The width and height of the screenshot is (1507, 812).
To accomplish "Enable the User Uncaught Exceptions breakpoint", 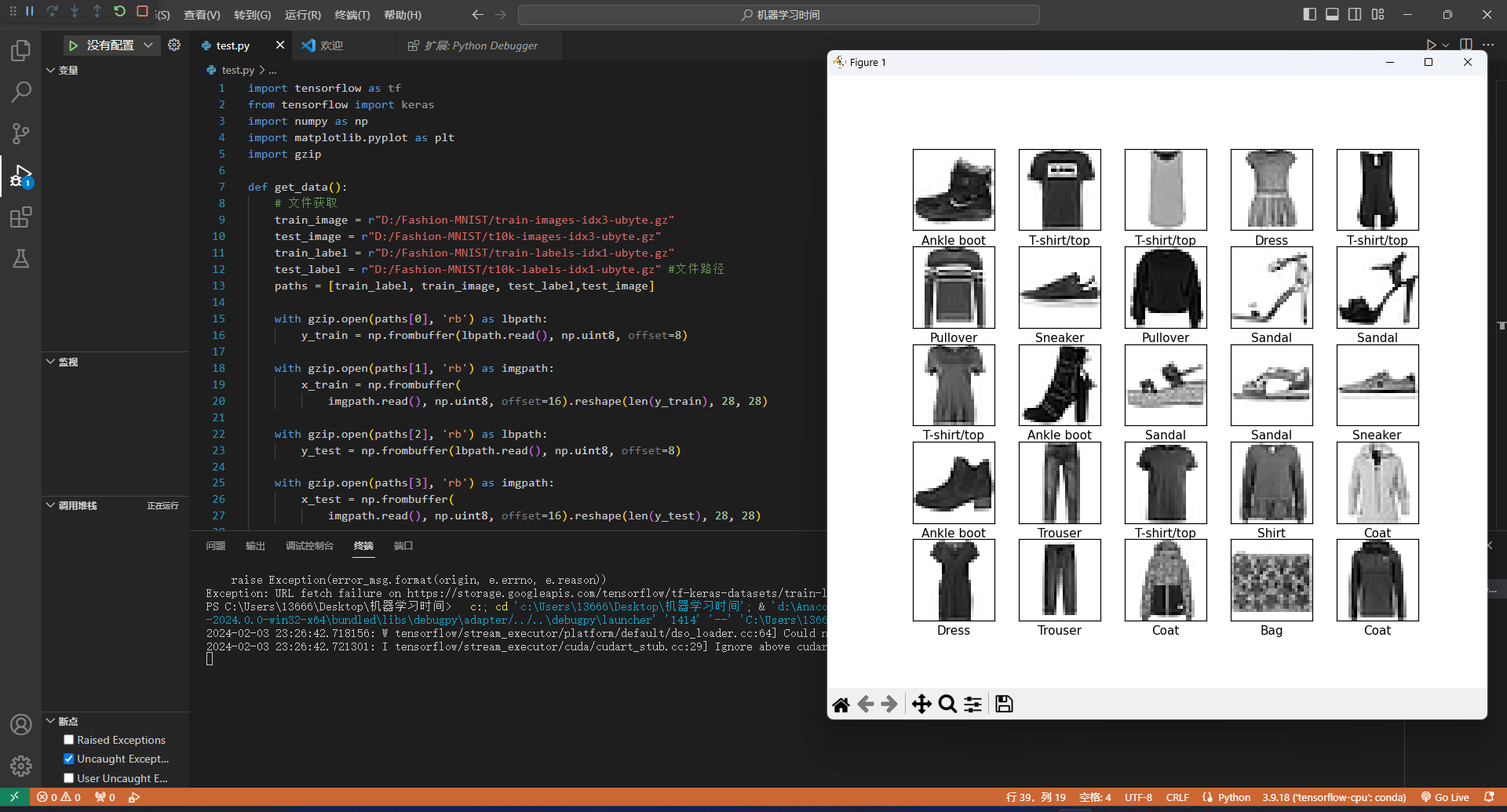I will click(69, 778).
